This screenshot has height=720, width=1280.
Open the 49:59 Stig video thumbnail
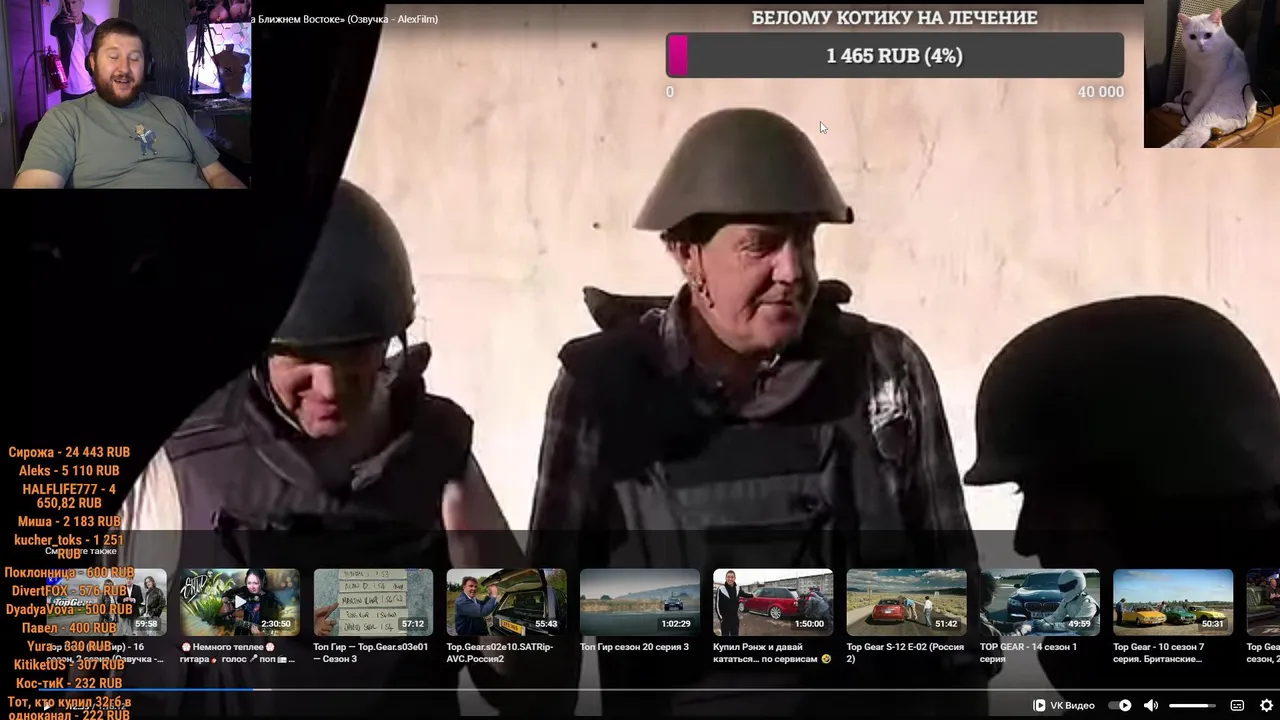[1040, 602]
